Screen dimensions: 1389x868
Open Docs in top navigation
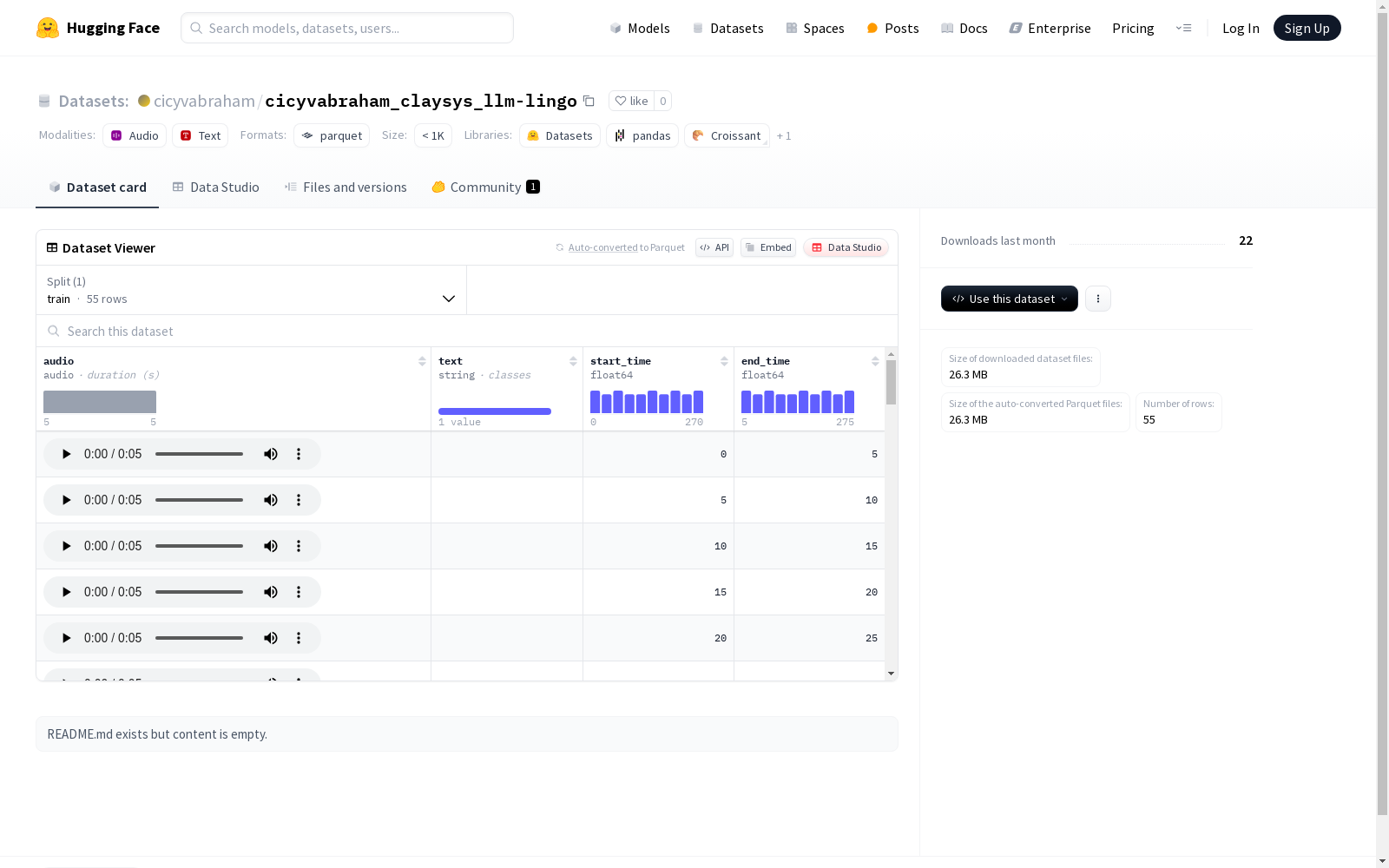(964, 28)
